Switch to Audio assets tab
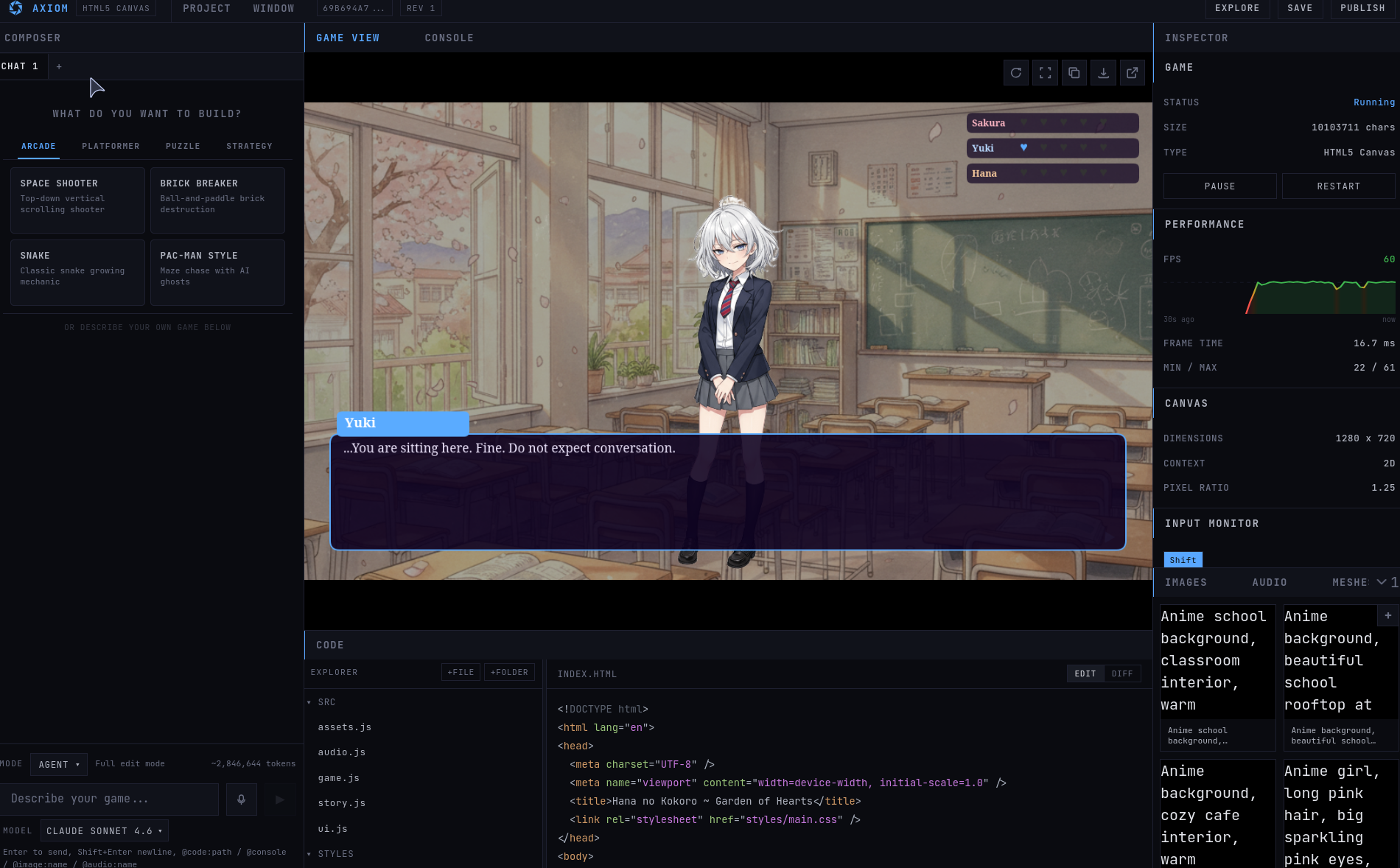Image resolution: width=1400 pixels, height=868 pixels. pos(1269,582)
